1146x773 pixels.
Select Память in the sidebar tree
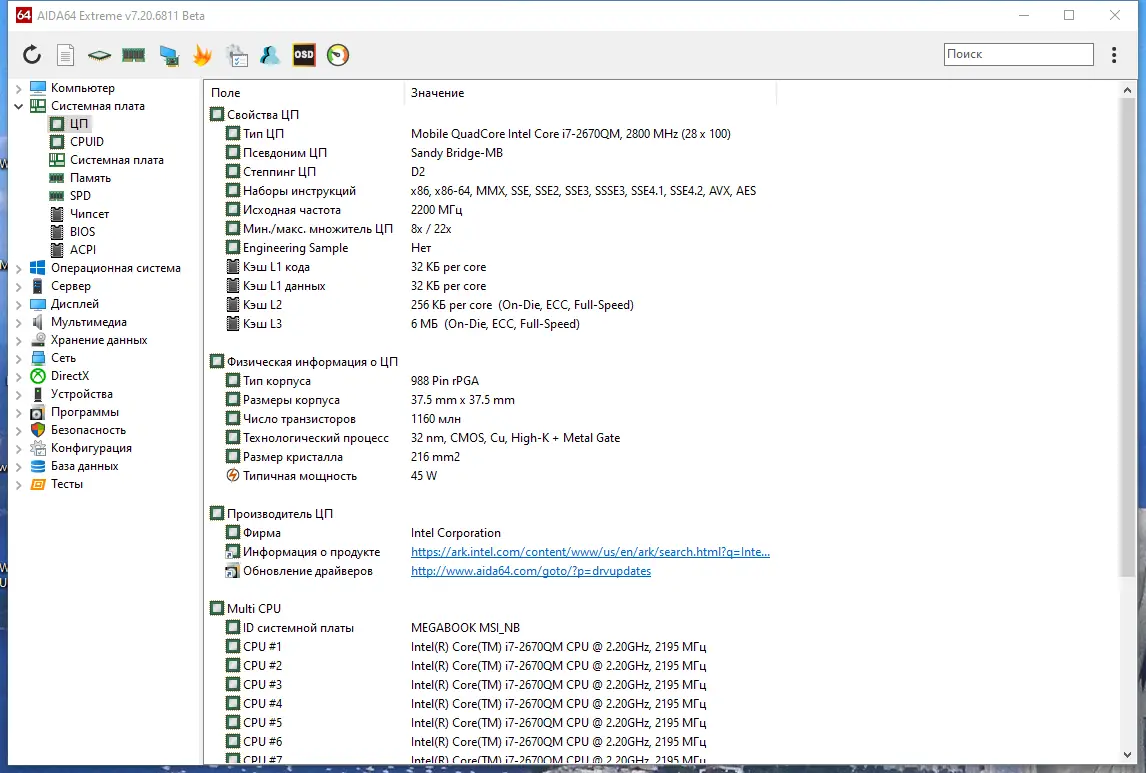tap(90, 178)
